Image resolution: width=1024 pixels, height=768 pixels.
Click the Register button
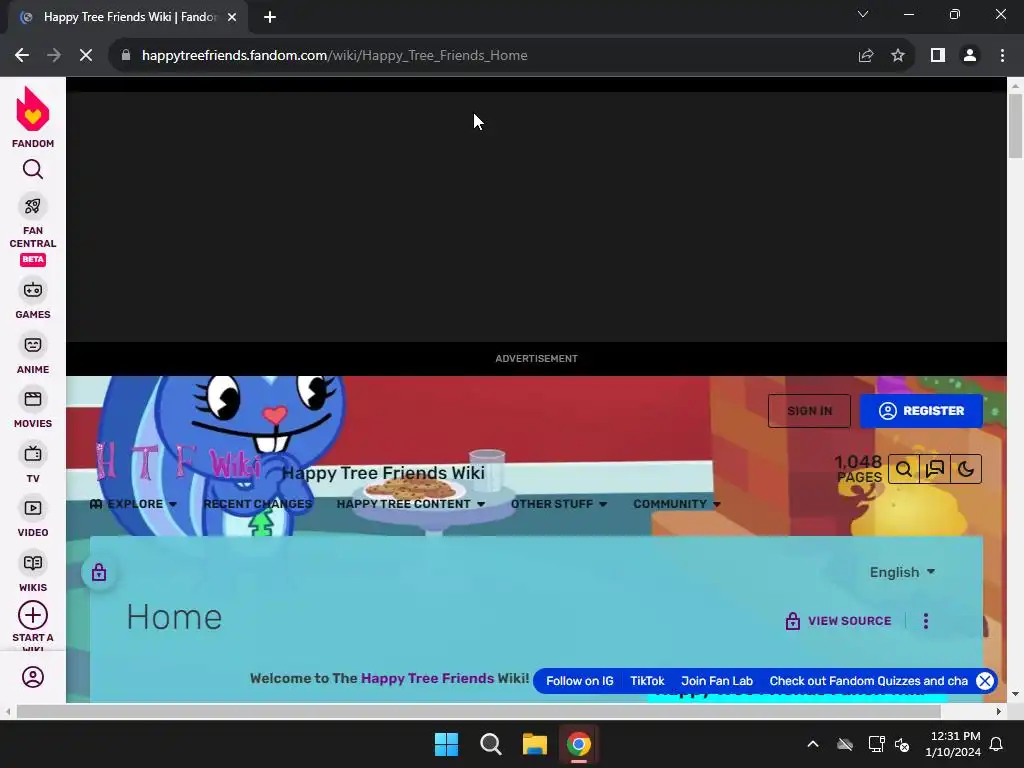click(921, 411)
